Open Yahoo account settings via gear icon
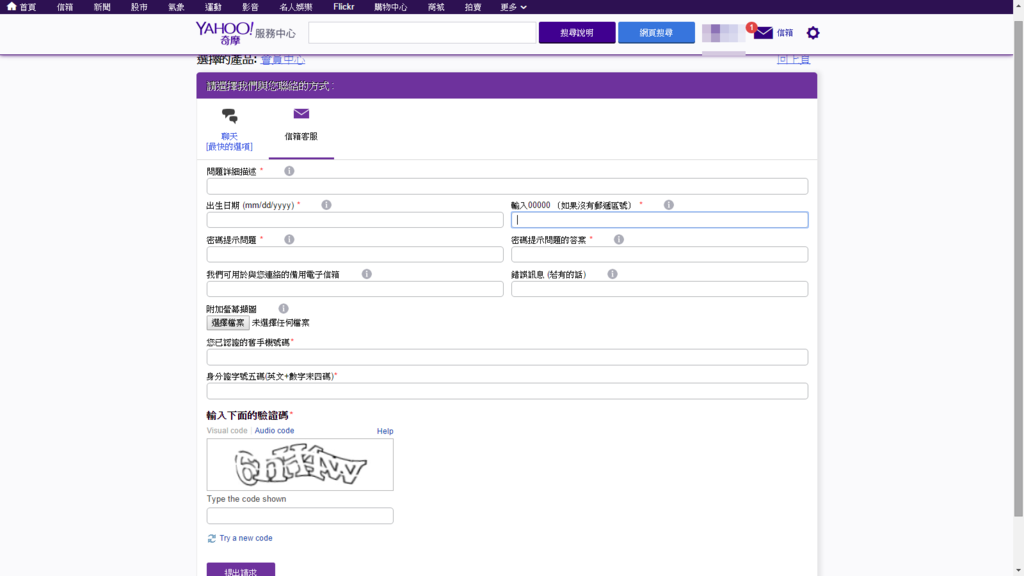The width and height of the screenshot is (1024, 576). pyautogui.click(x=811, y=32)
